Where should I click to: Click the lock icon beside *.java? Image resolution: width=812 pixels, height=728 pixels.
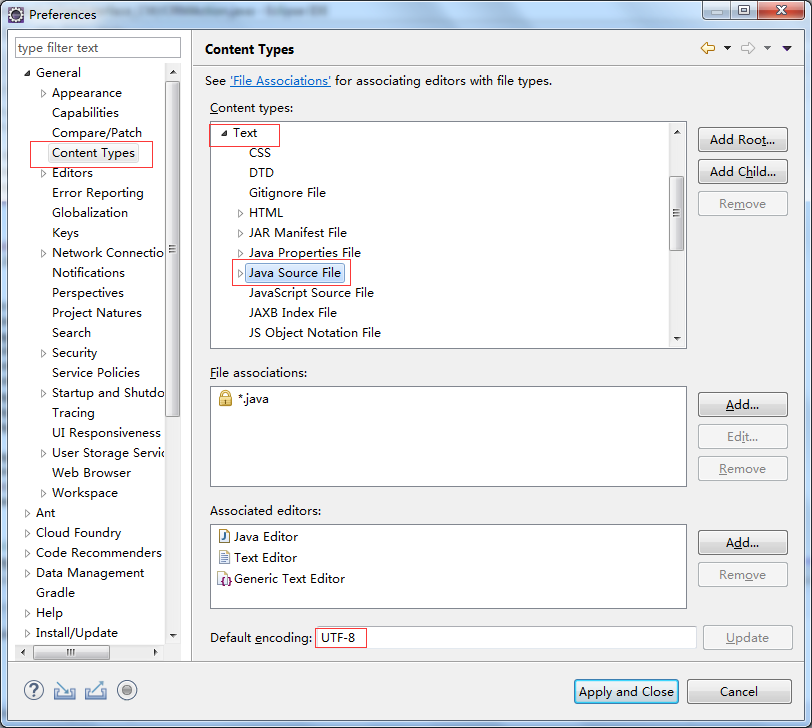[225, 398]
